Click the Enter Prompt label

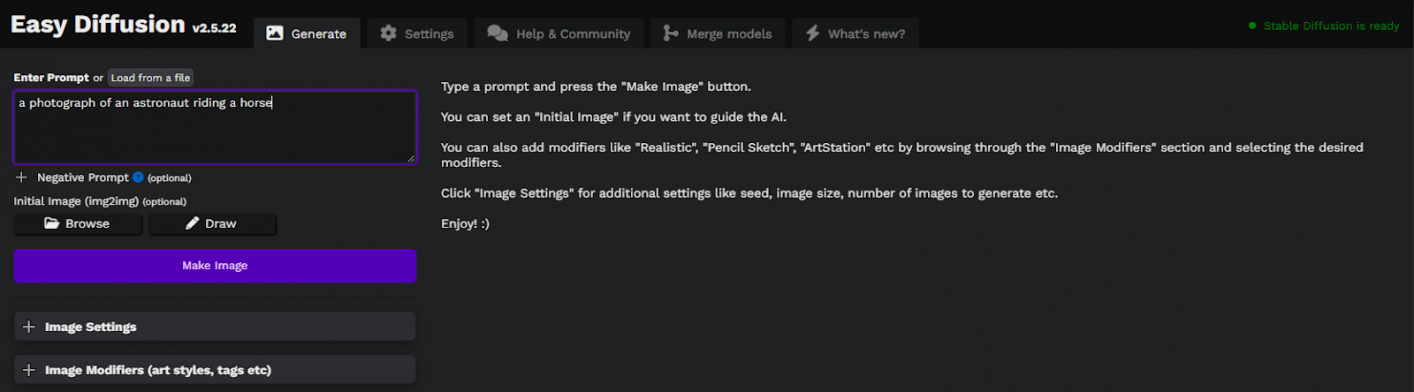pyautogui.click(x=51, y=78)
